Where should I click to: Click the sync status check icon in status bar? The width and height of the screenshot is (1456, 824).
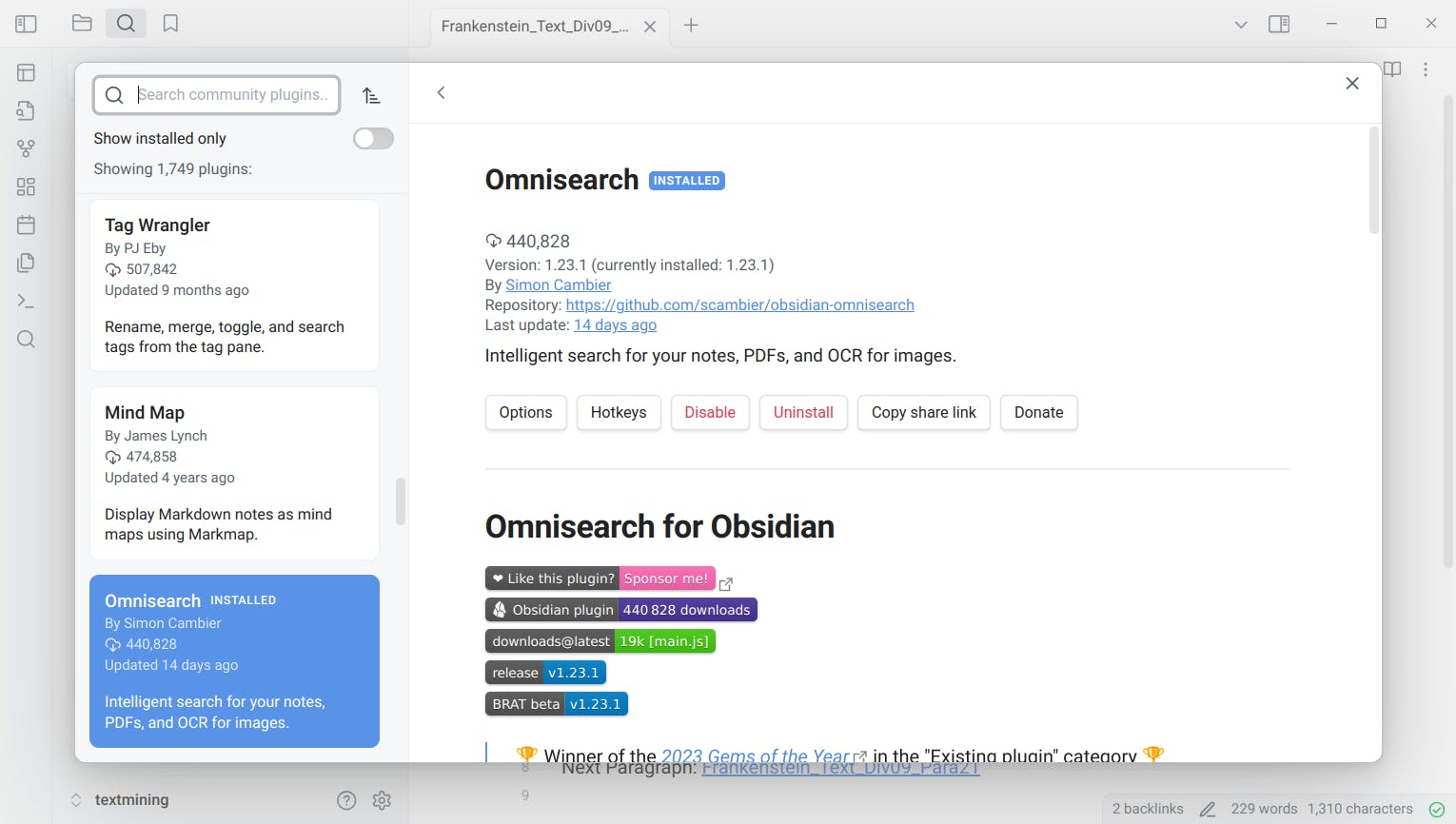[x=1437, y=810]
